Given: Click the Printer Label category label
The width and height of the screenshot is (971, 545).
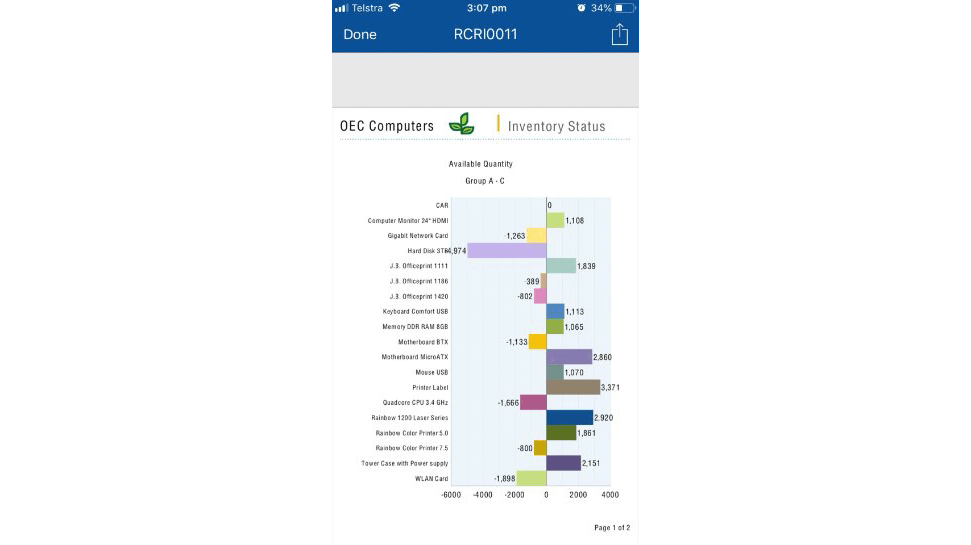Looking at the screenshot, I should [430, 388].
